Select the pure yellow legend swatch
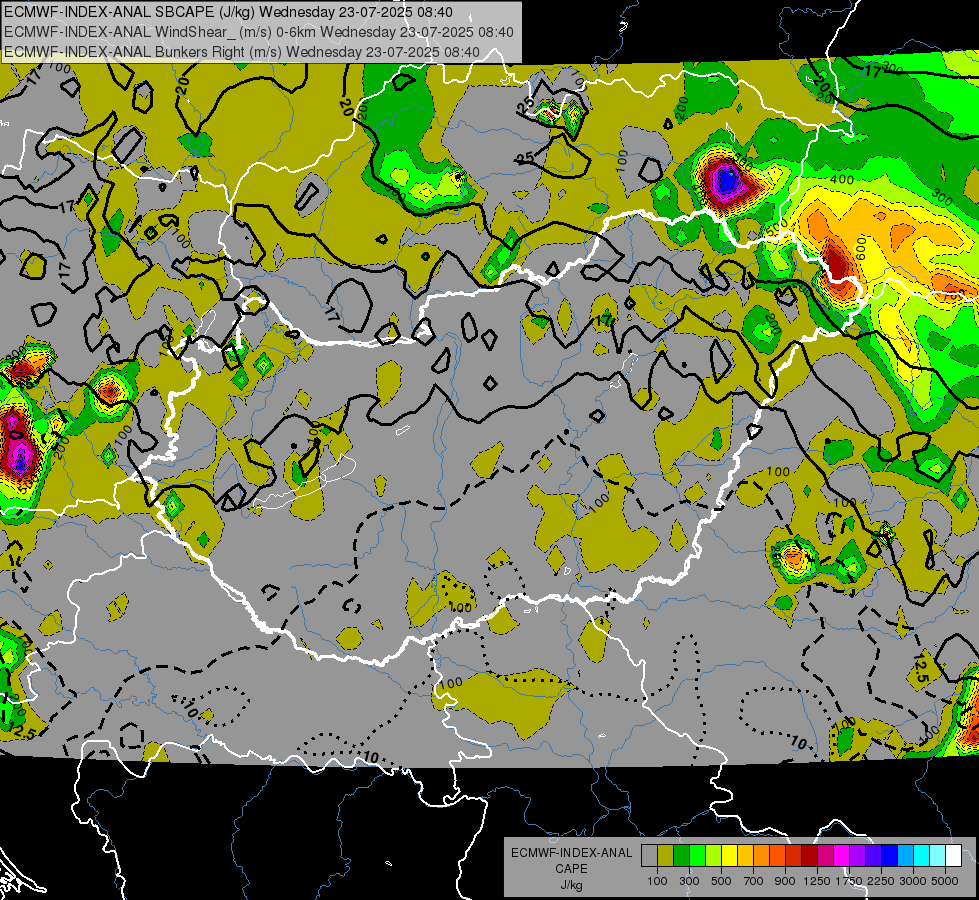 [x=729, y=855]
